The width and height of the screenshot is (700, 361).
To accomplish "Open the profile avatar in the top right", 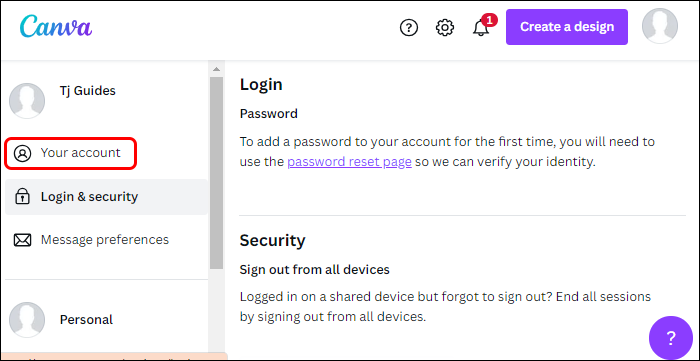I will pos(659,26).
